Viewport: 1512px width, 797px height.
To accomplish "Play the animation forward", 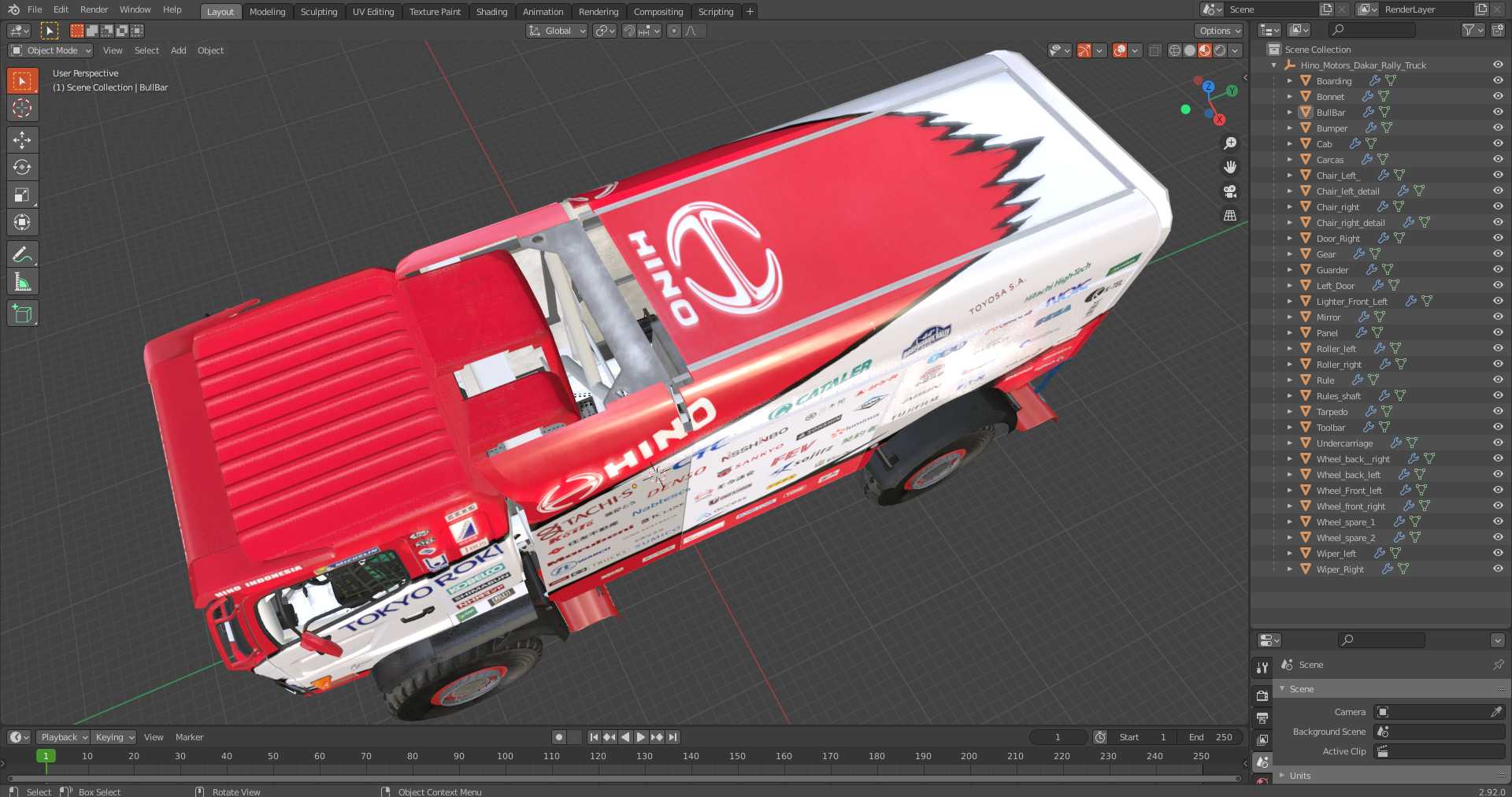I will (641, 737).
